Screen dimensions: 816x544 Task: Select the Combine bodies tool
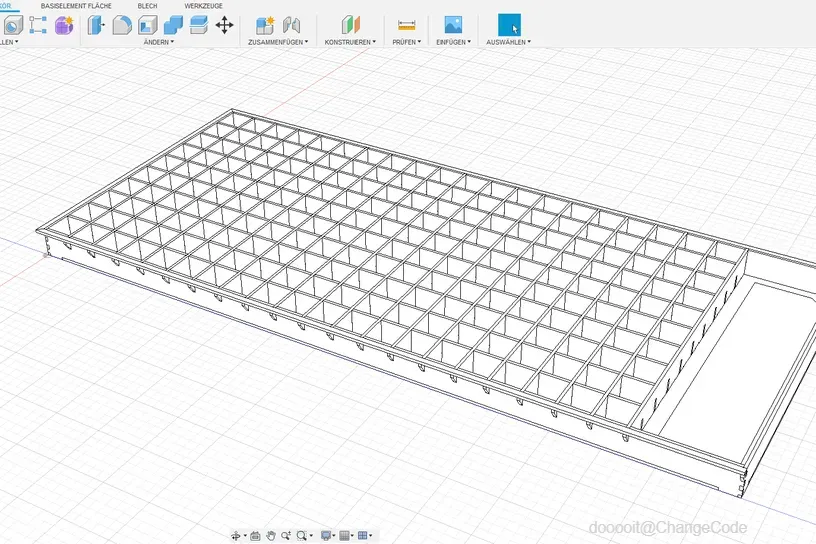tap(173, 25)
